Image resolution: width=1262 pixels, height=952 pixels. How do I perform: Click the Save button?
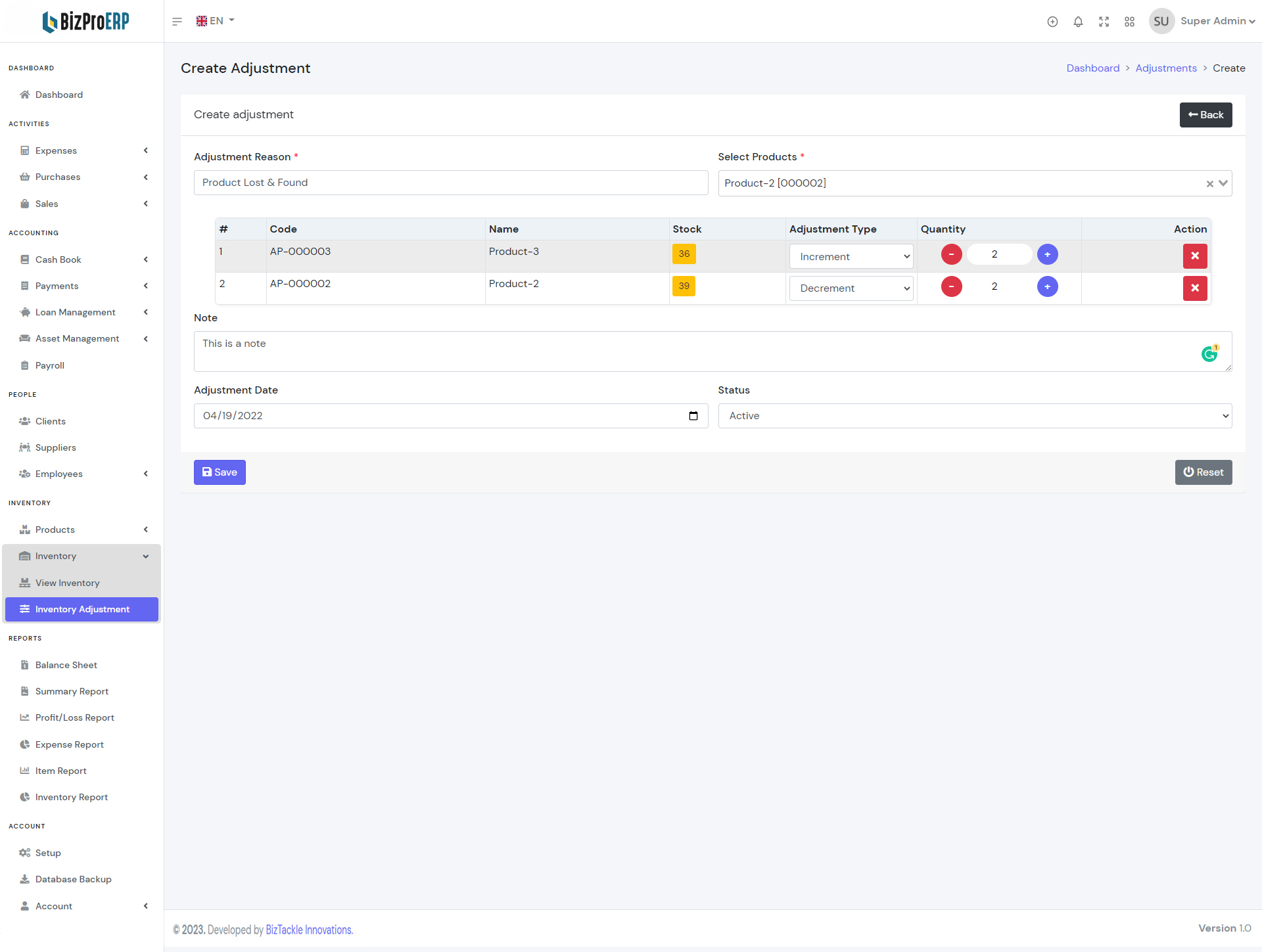click(x=220, y=472)
